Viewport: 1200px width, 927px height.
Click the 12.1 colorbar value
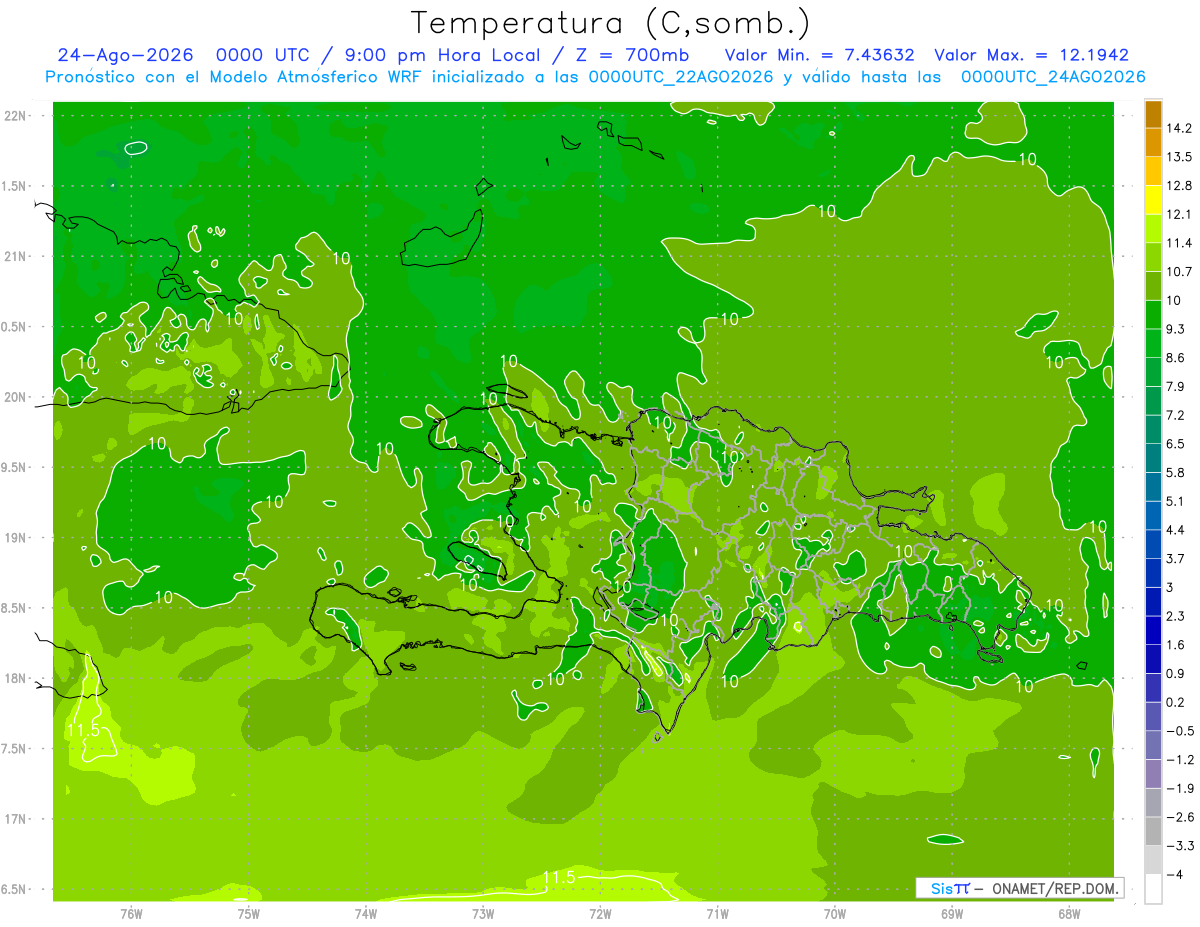tap(1179, 214)
